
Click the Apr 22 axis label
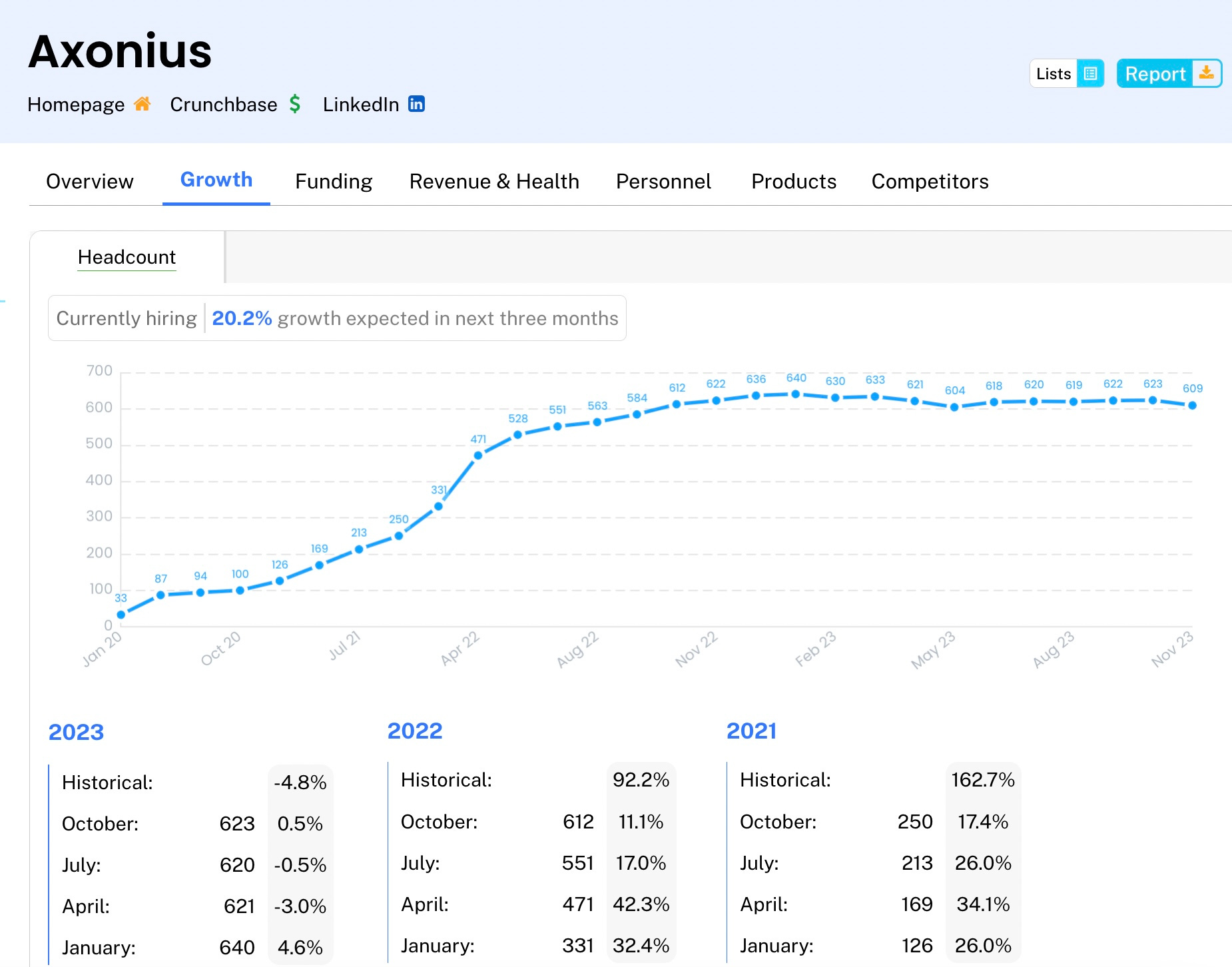pyautogui.click(x=460, y=649)
